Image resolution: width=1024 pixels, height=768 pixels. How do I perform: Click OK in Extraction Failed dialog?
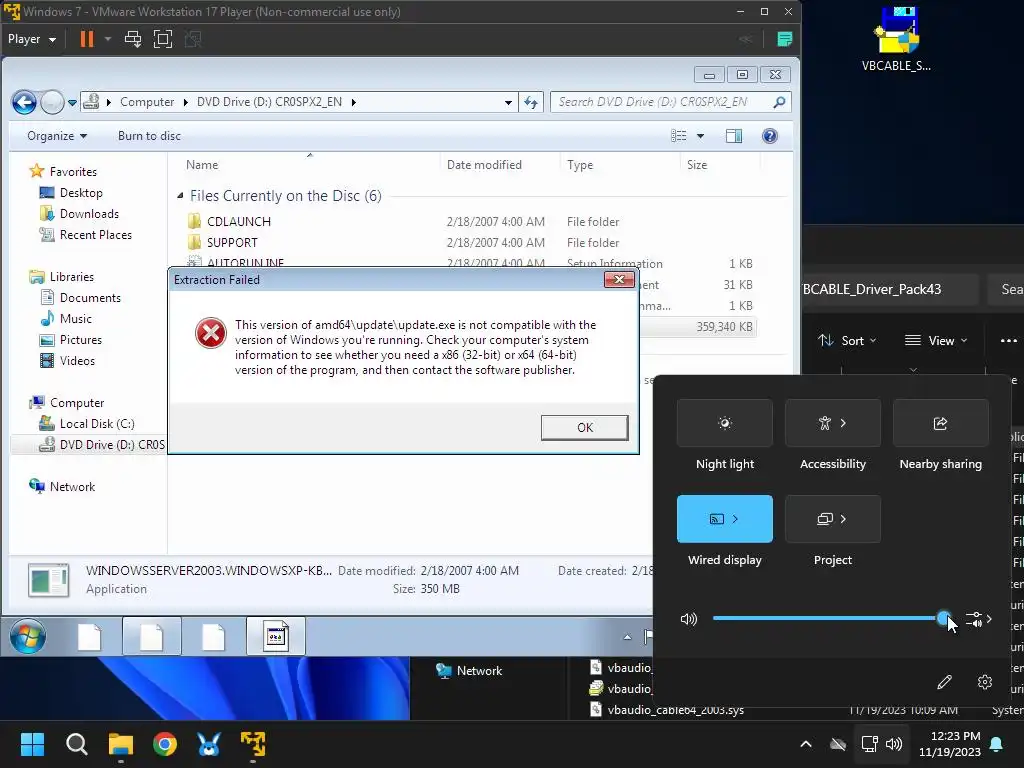click(584, 427)
